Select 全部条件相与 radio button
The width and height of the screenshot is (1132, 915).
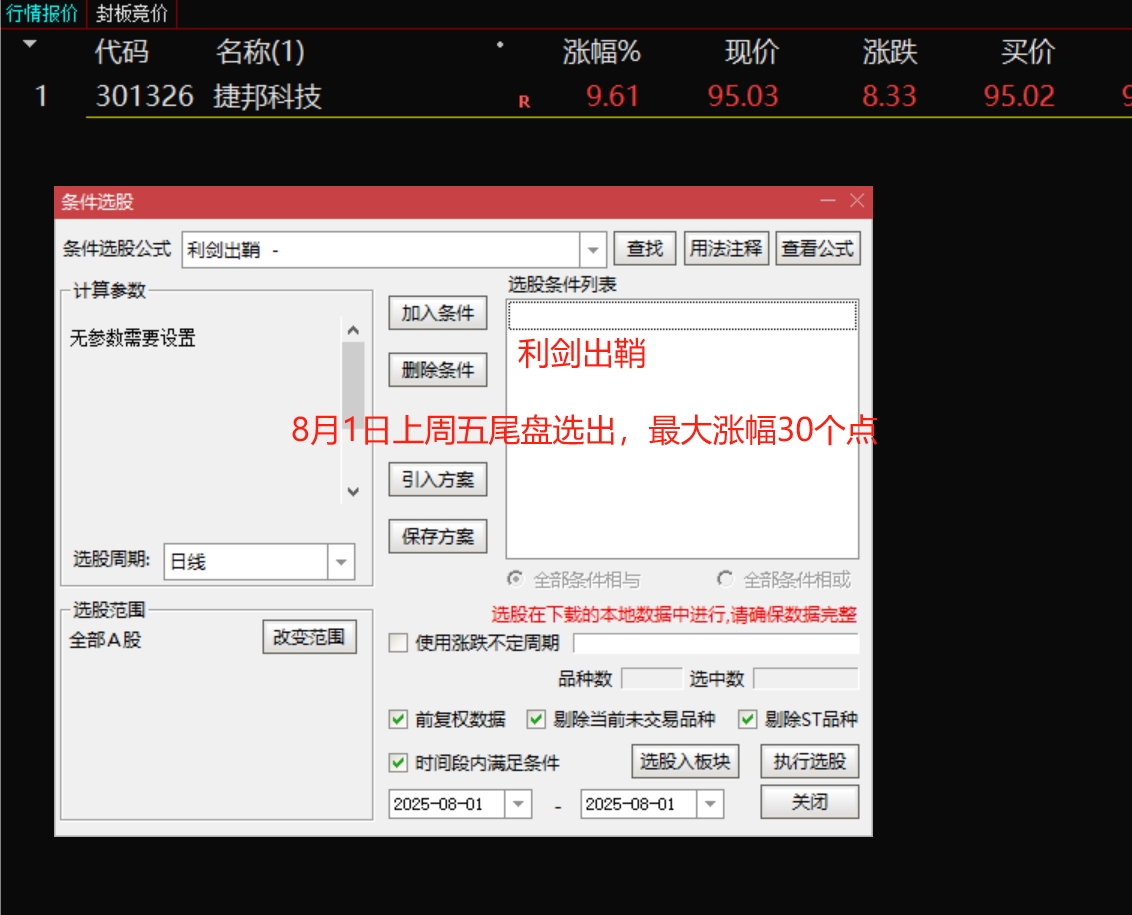[515, 578]
